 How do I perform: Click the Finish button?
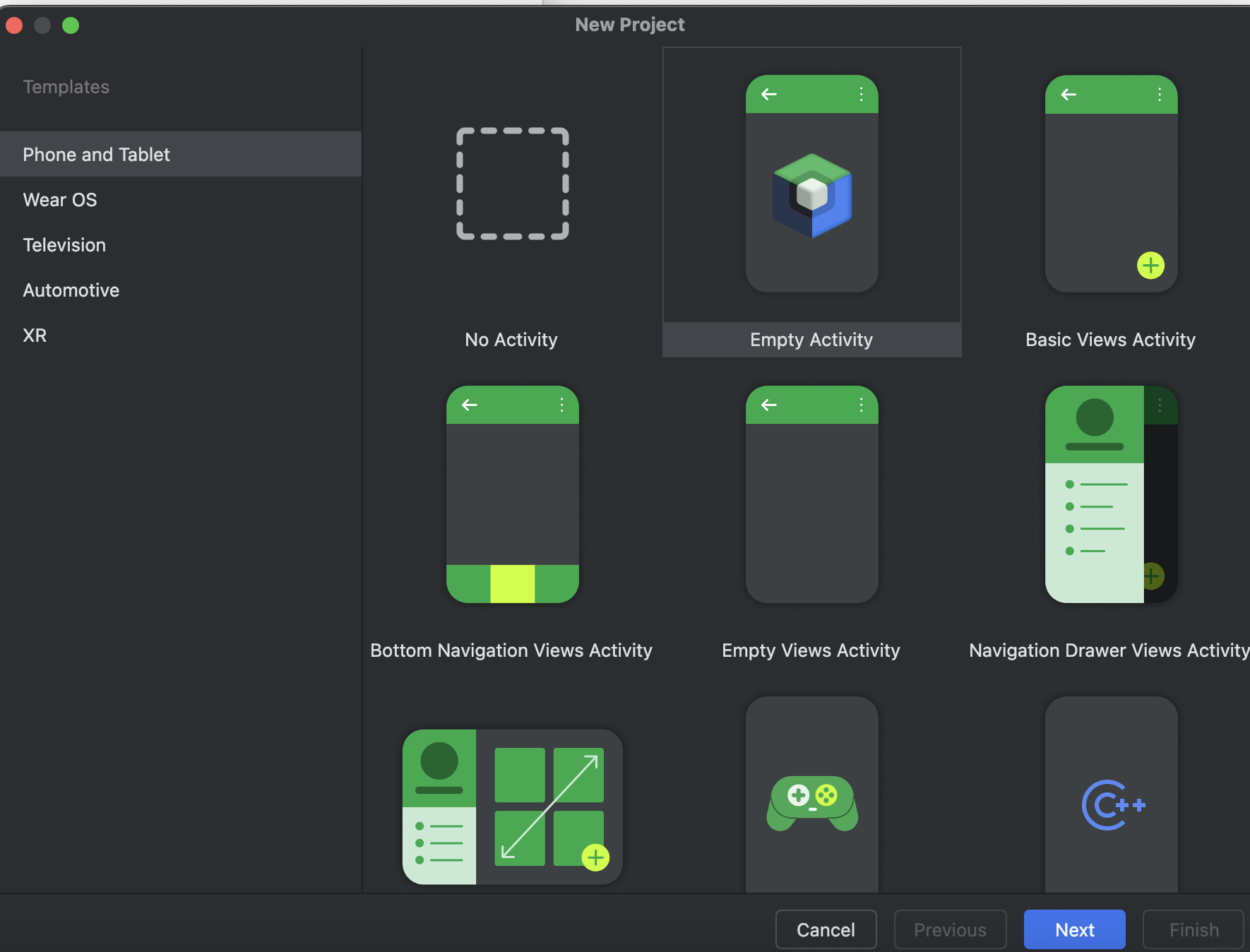coord(1194,929)
